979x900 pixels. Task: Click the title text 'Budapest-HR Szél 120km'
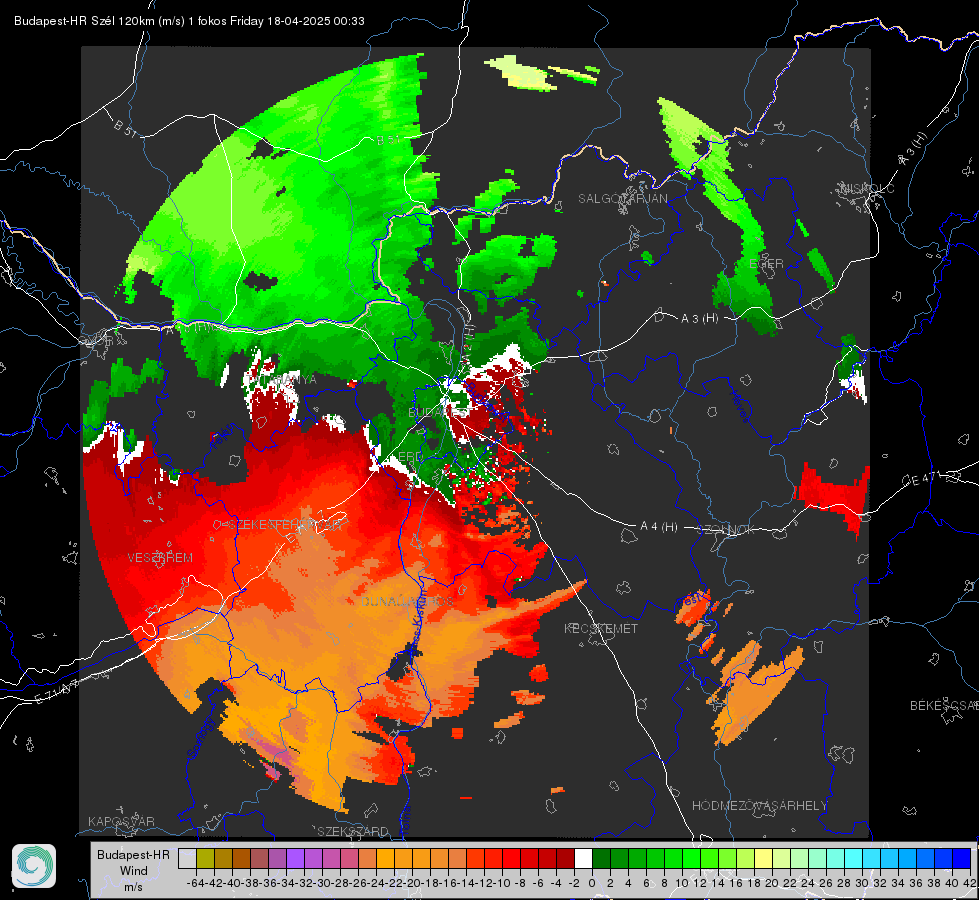pos(84,21)
